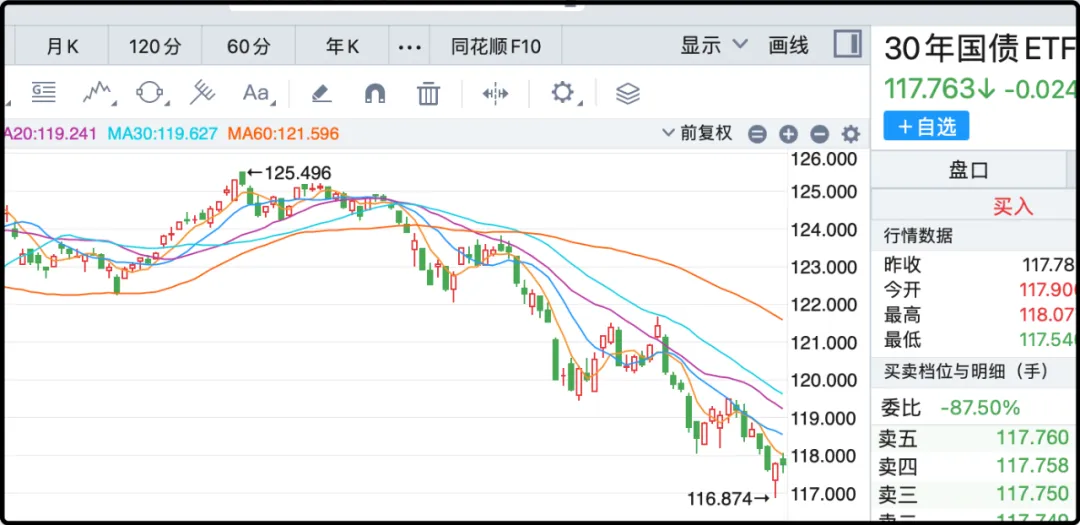Viewport: 1080px width, 525px height.
Task: Switch to the 月K tab
Action: click(x=62, y=46)
